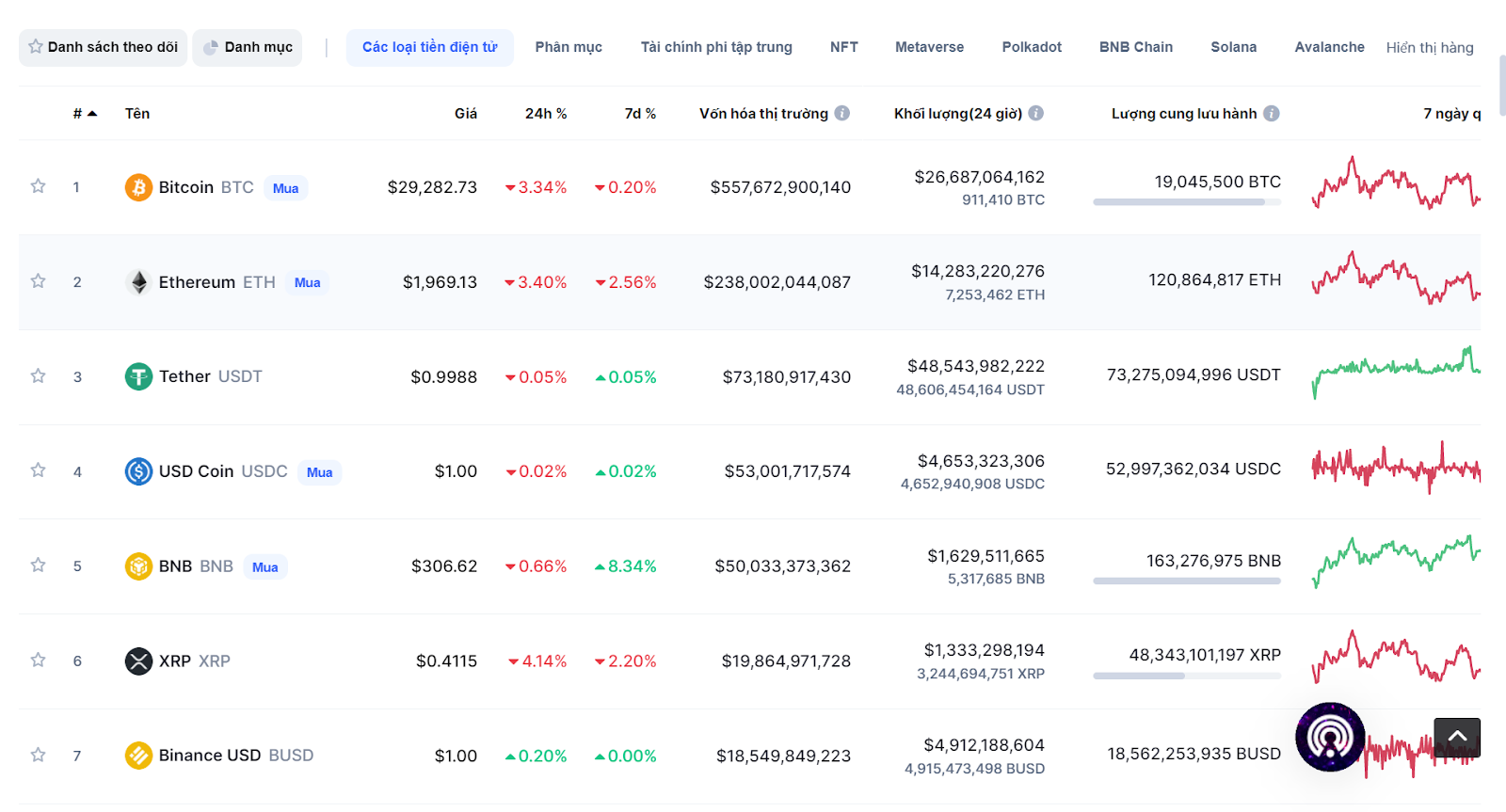Click the Ethereum coin logo
Viewport: 1506px width, 812px height.
[x=138, y=282]
